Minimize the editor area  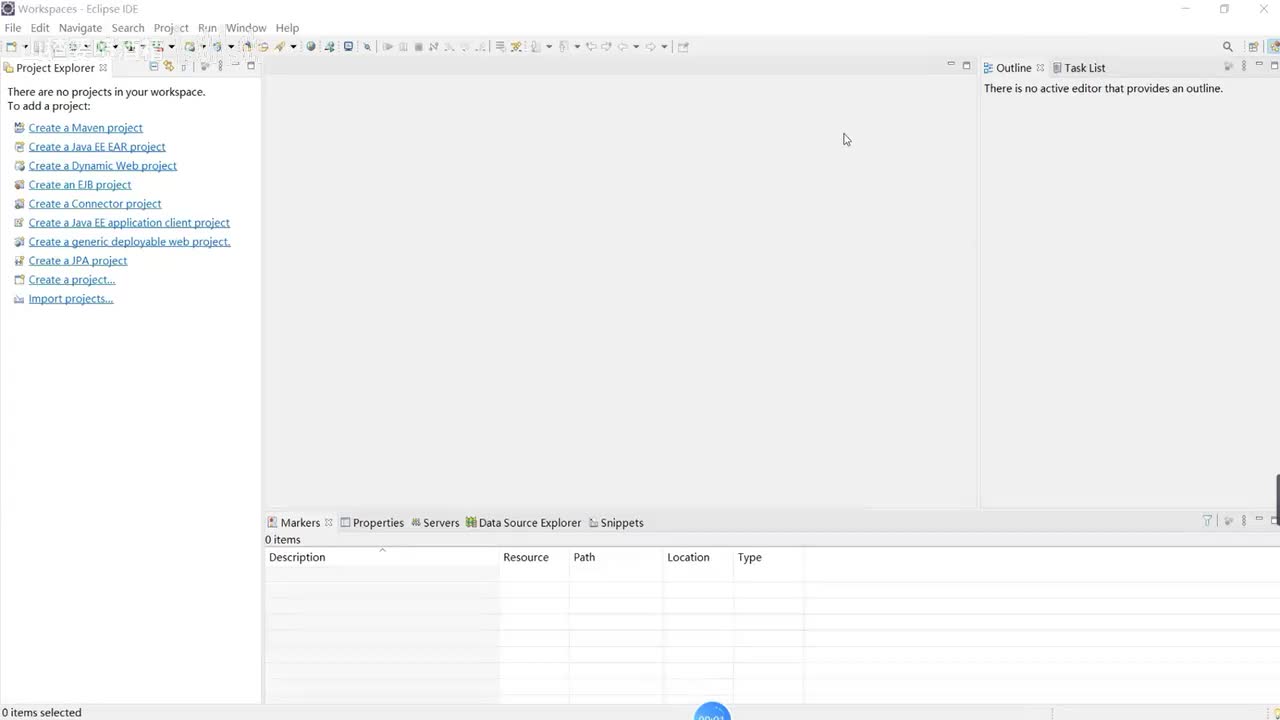coord(951,65)
